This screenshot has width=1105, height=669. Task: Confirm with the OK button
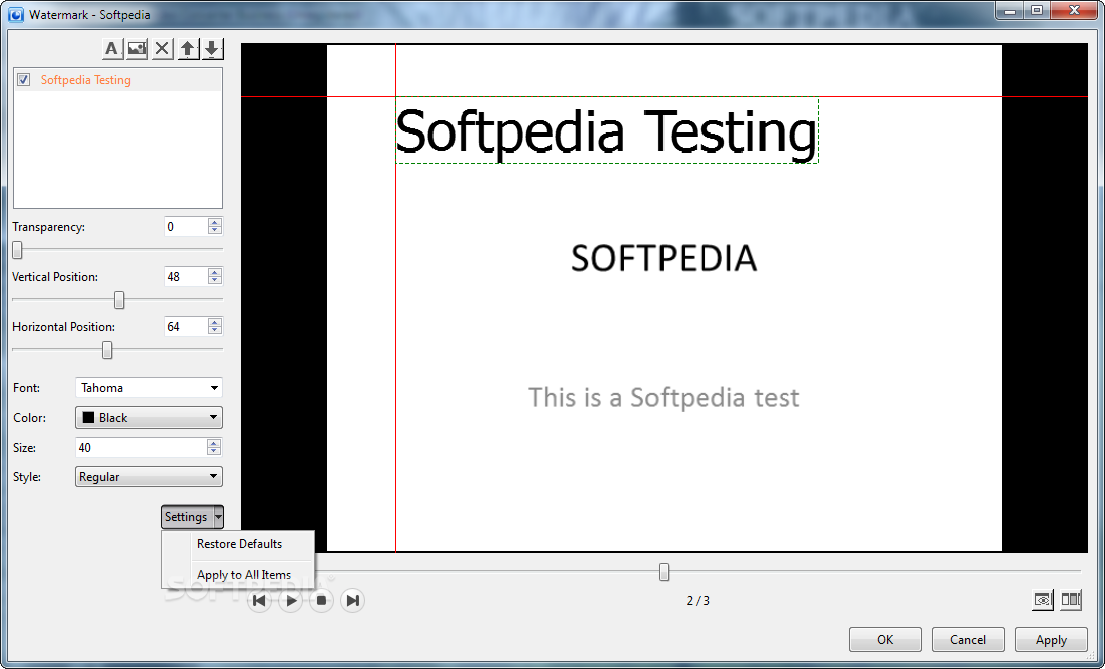click(x=885, y=639)
